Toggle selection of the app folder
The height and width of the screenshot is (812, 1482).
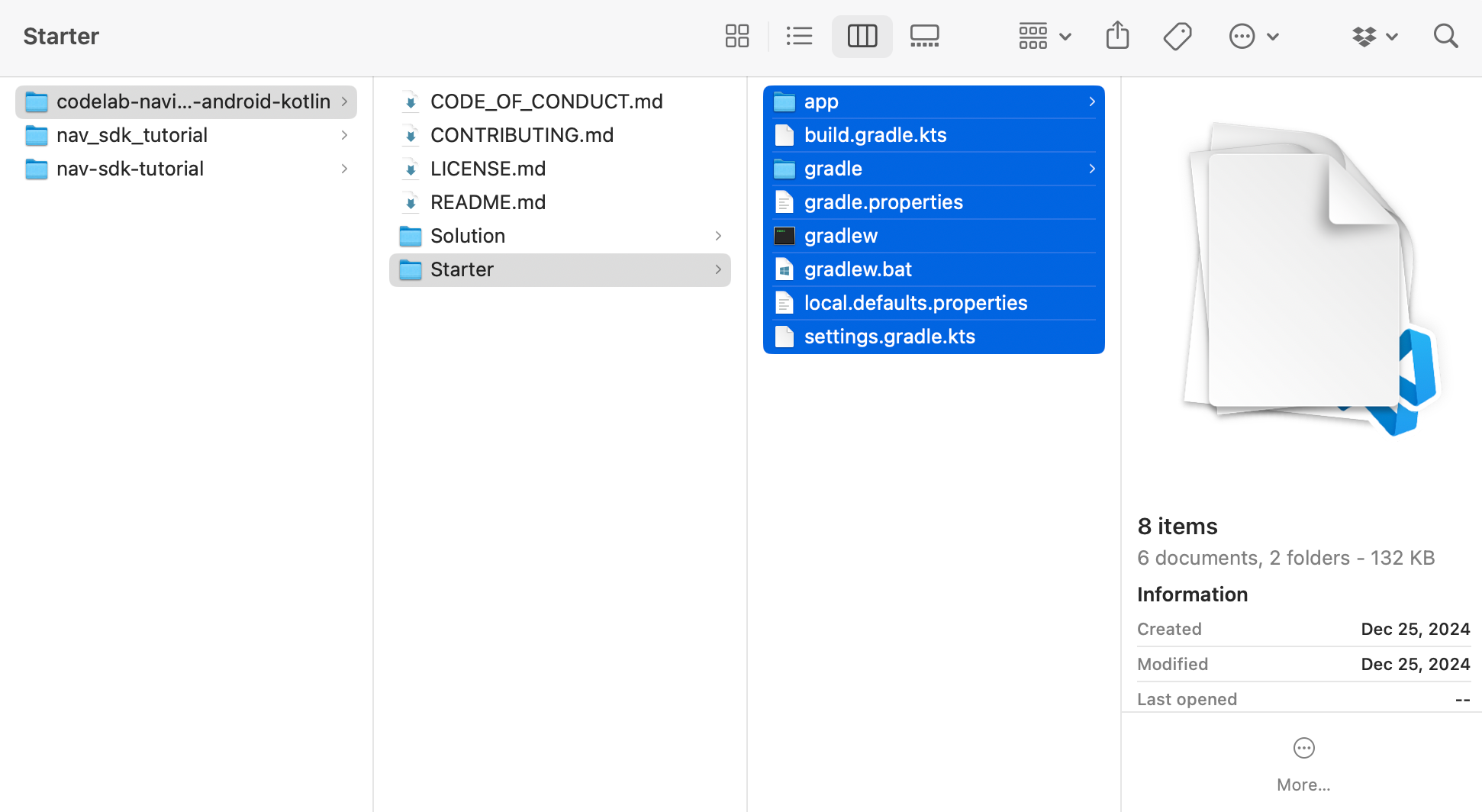(821, 101)
